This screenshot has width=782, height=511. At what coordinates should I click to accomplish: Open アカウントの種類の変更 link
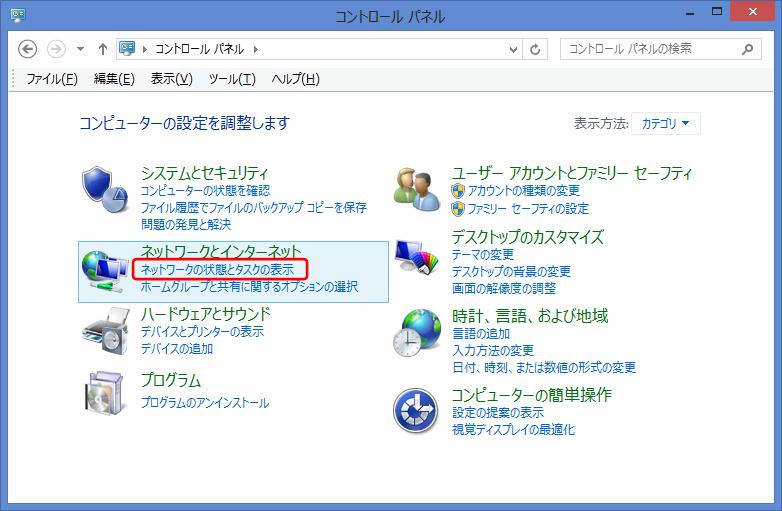[x=524, y=190]
